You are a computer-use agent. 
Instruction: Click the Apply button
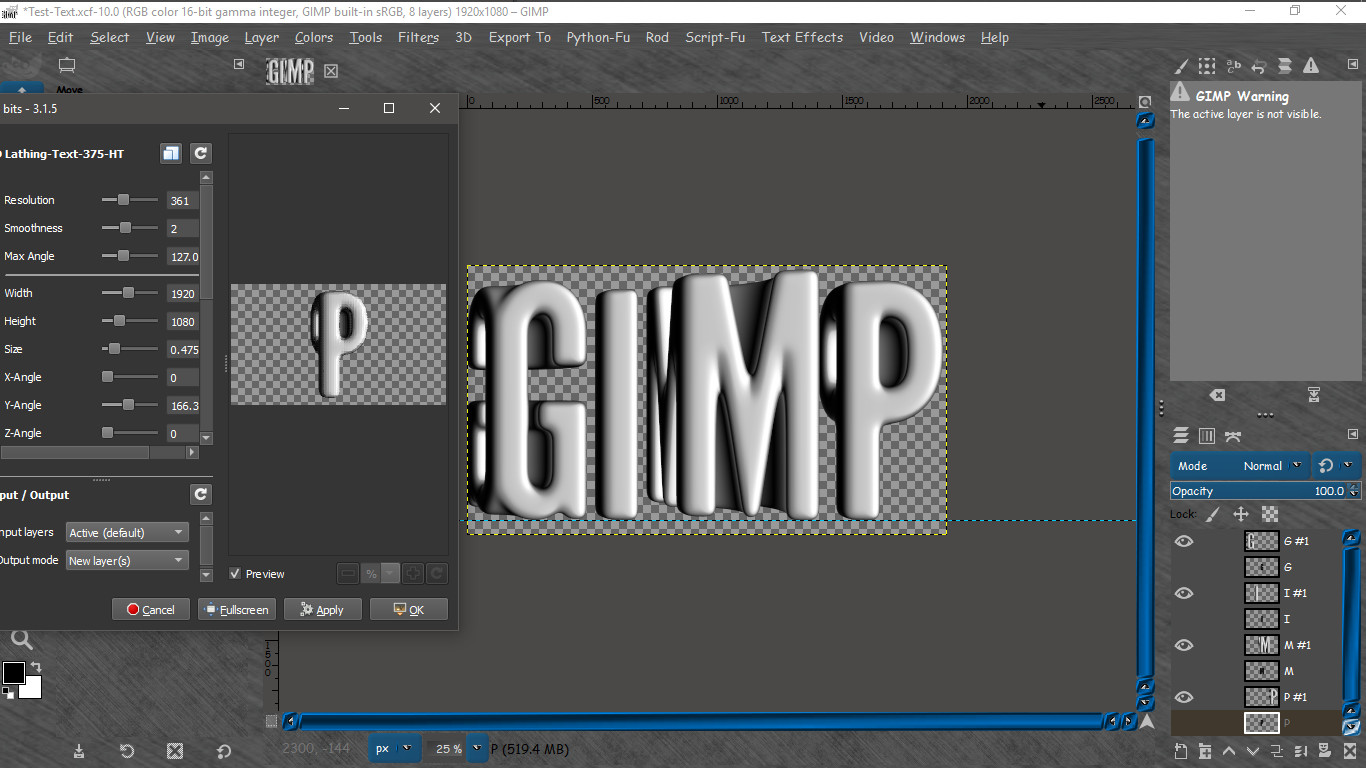(323, 609)
